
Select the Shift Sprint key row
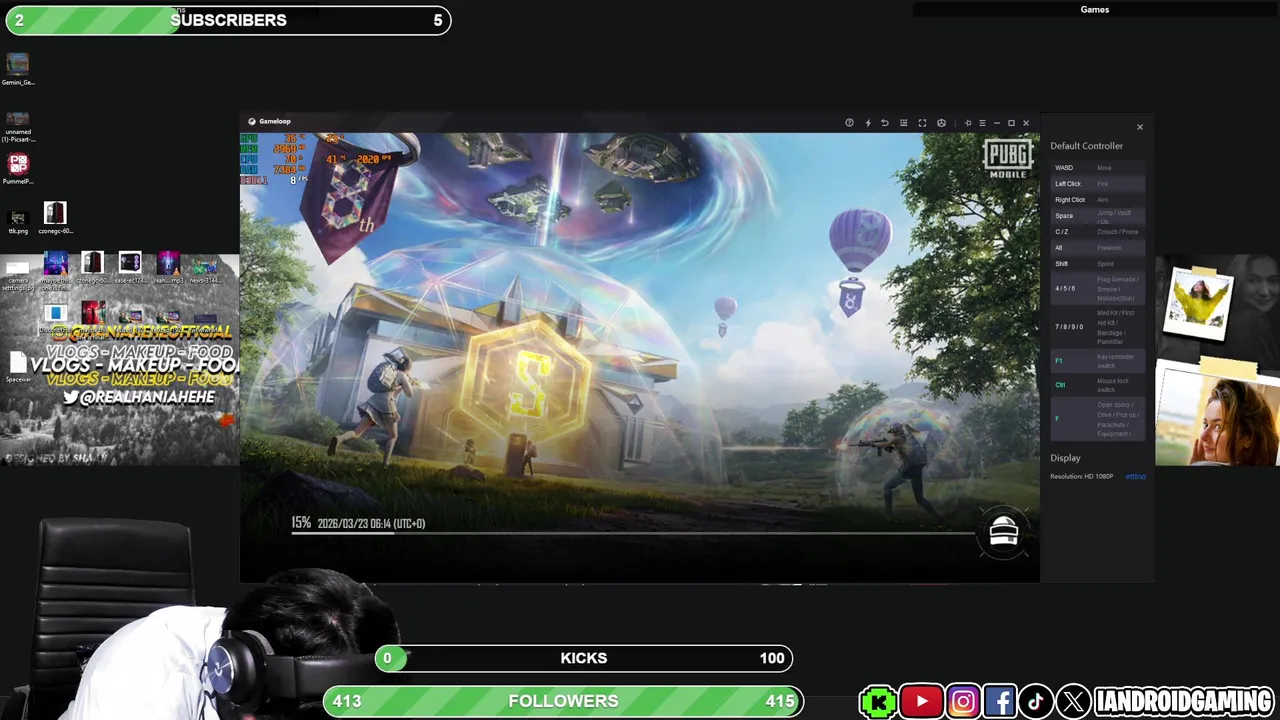(1097, 264)
